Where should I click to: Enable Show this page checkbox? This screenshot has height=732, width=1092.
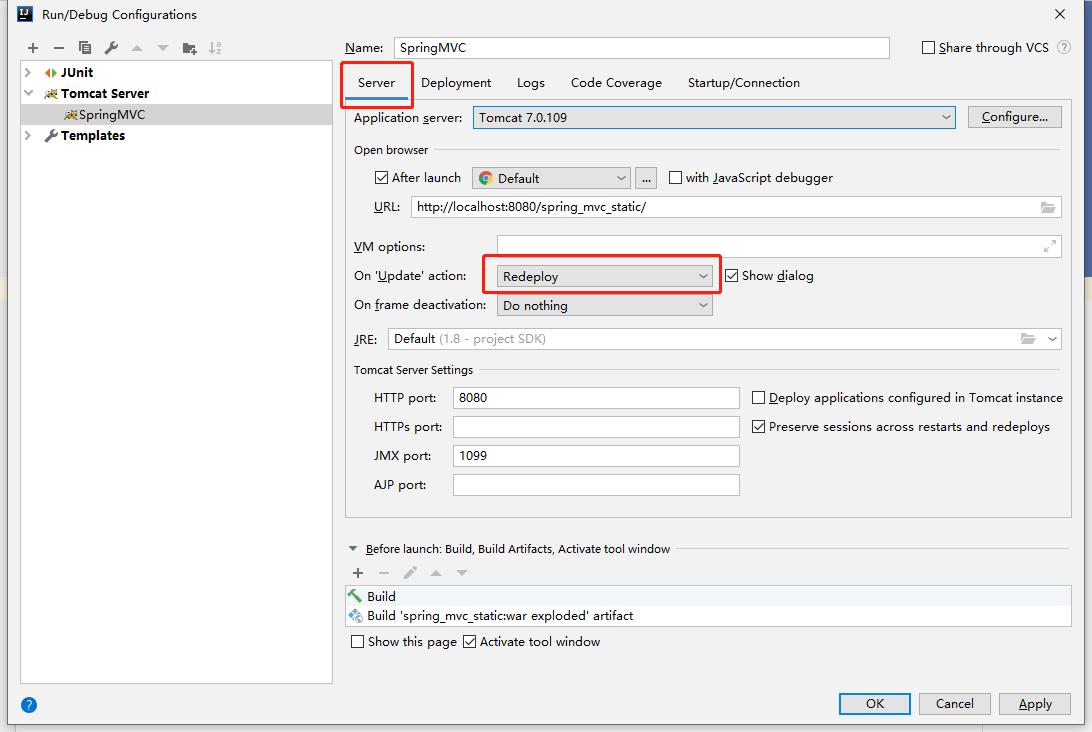pyautogui.click(x=357, y=641)
